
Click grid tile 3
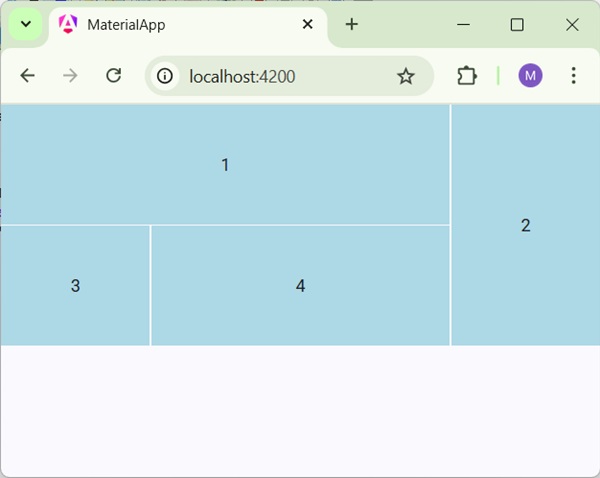coord(75,286)
